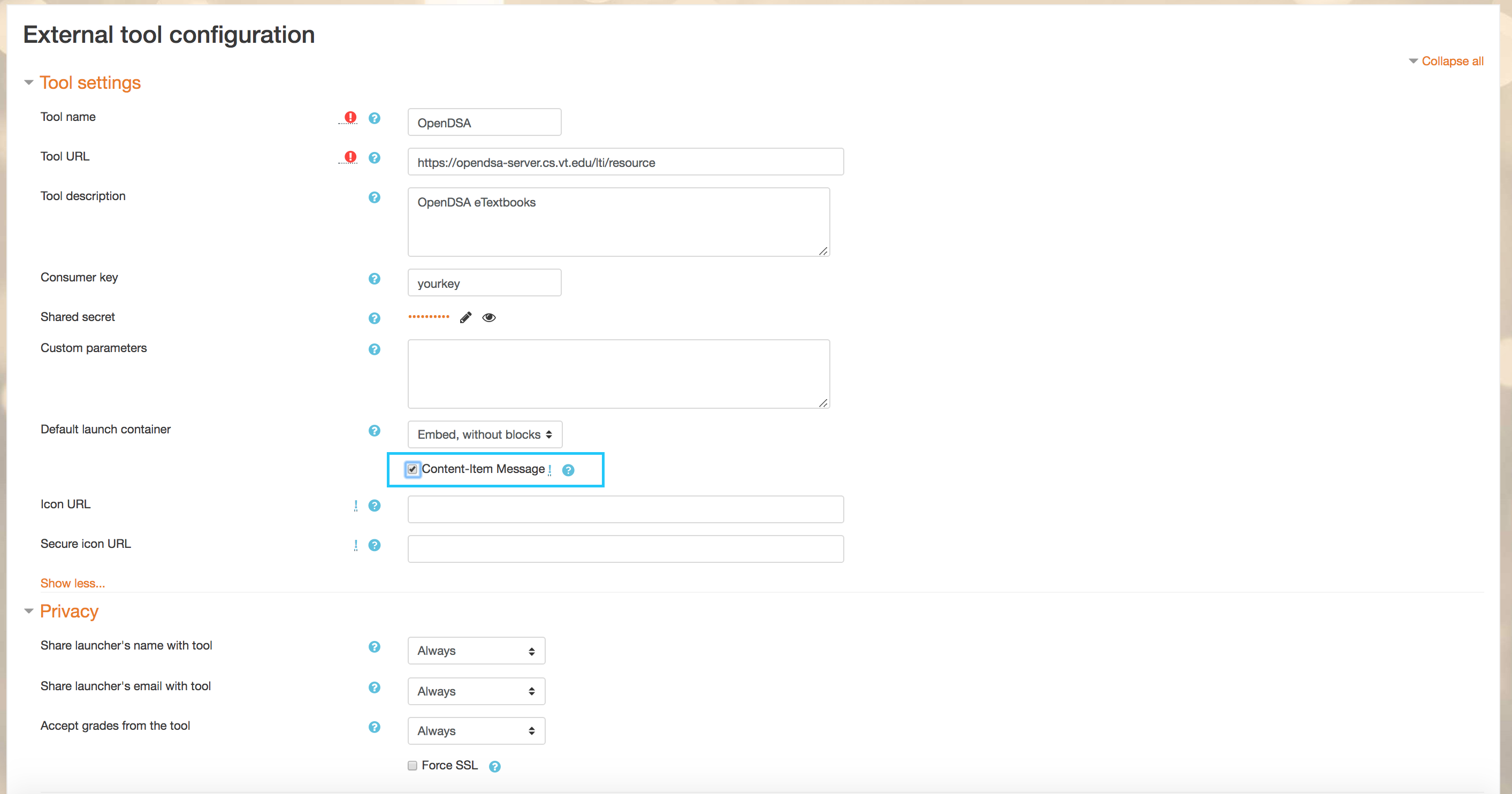Open help for Icon URL
The height and width of the screenshot is (794, 1512).
375,505
